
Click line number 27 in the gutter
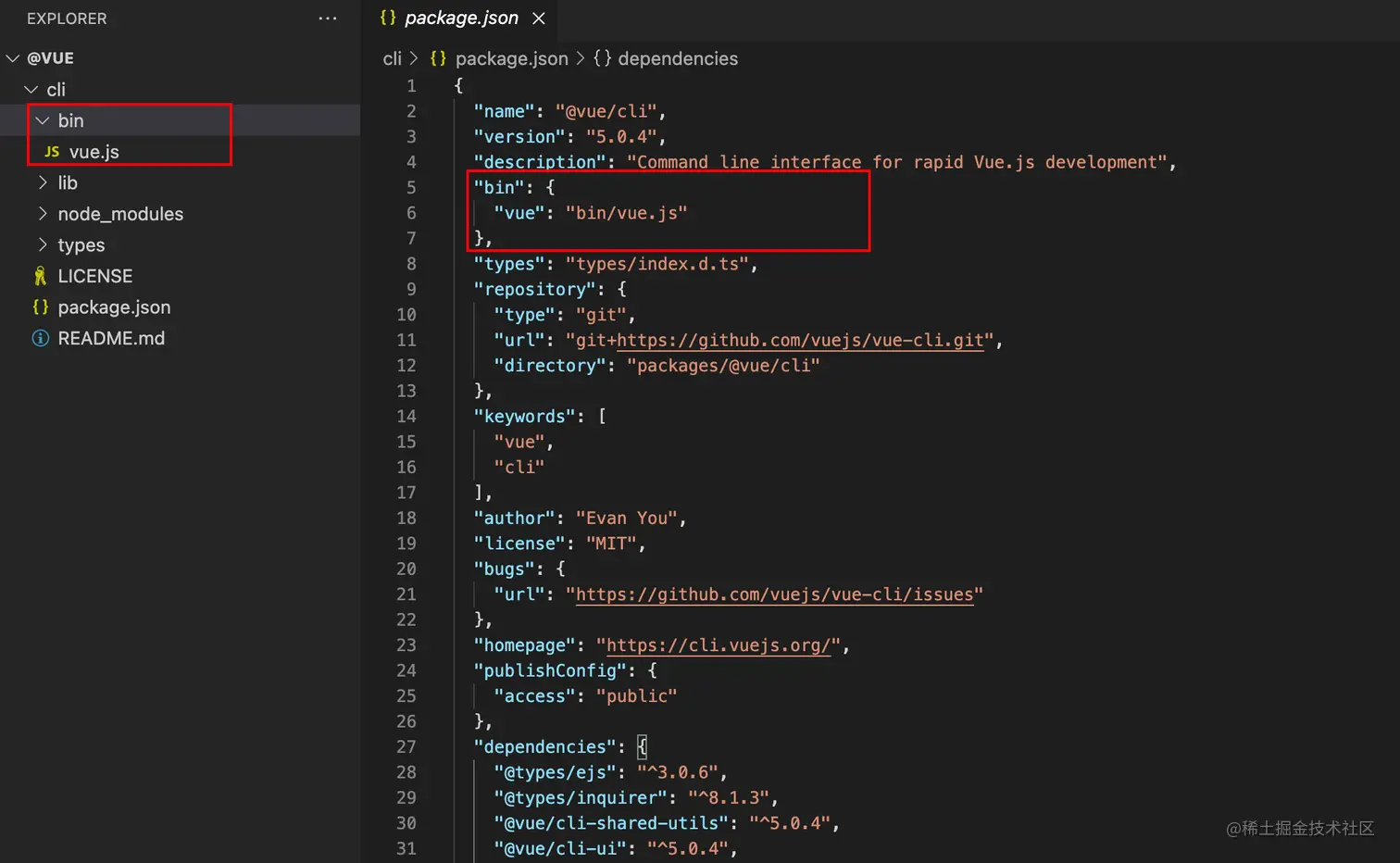406,747
